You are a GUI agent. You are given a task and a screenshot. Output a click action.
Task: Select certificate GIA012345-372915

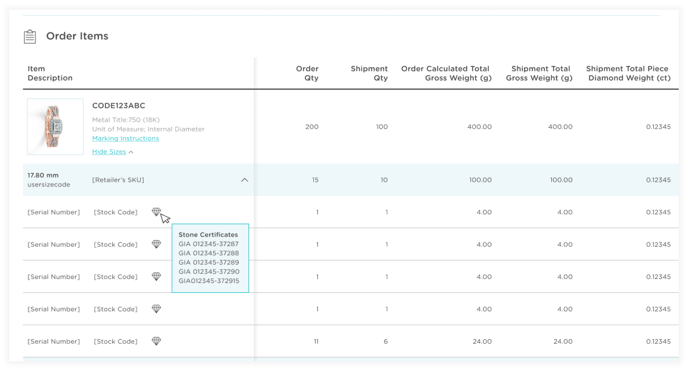209,281
